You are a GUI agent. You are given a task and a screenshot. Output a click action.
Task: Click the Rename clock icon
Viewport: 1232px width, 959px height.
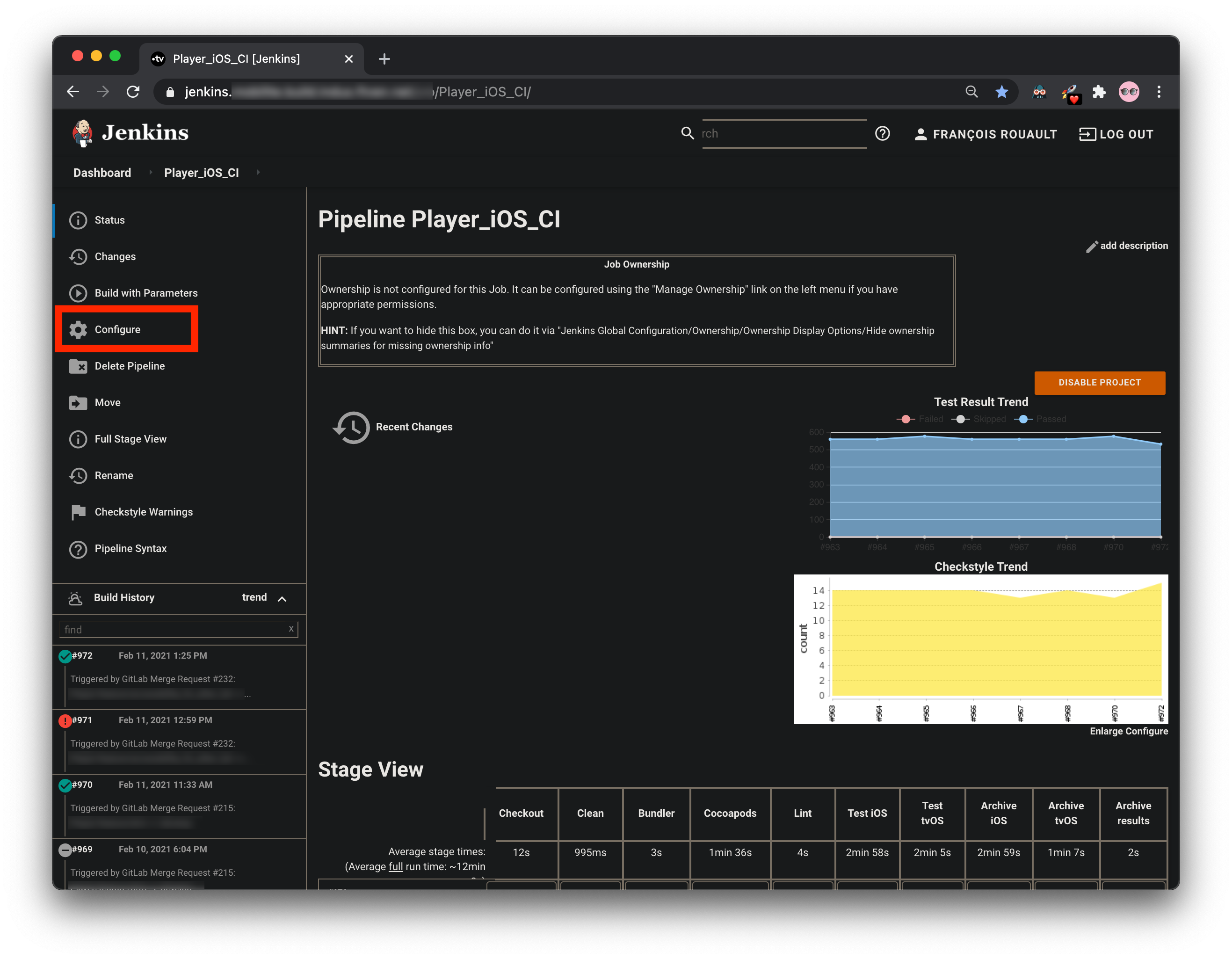pos(78,476)
